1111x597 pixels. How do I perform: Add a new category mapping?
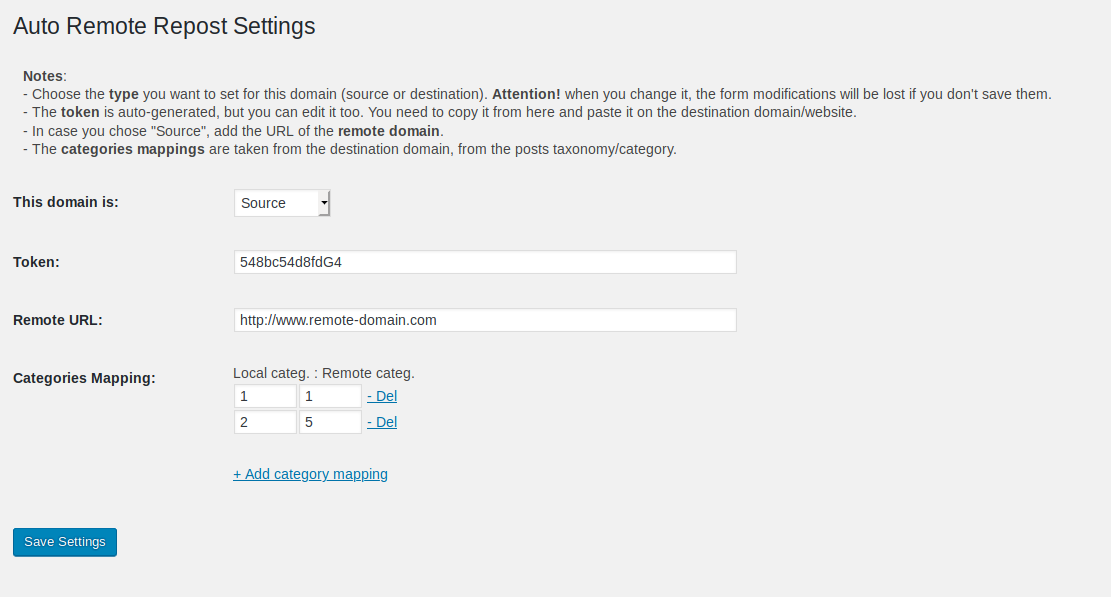310,474
